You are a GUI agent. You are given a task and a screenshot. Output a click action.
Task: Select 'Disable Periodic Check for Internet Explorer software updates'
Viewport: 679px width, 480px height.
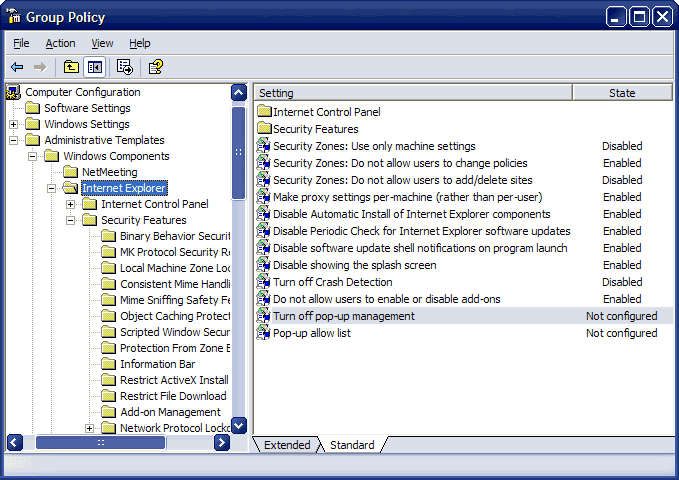point(421,231)
